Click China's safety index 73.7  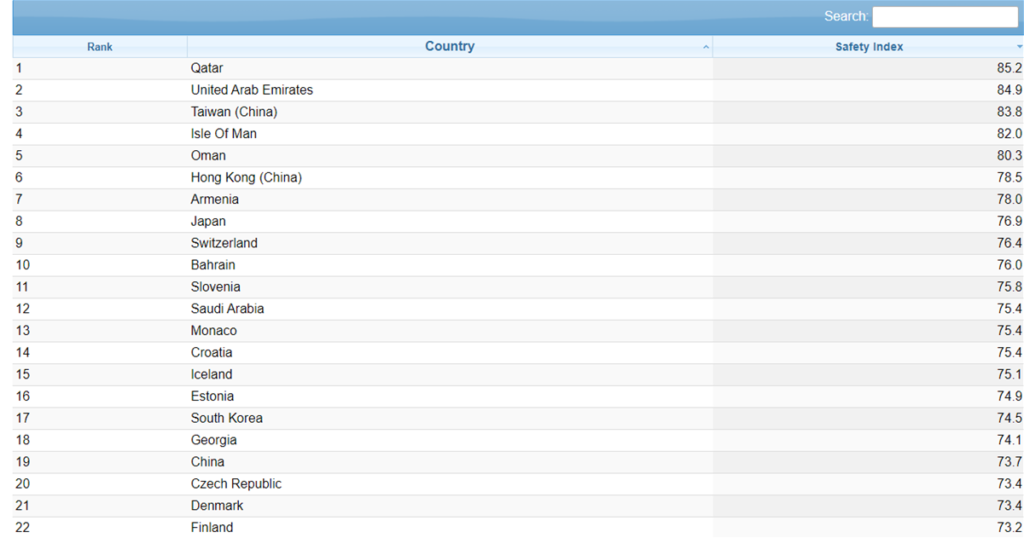tap(1009, 462)
